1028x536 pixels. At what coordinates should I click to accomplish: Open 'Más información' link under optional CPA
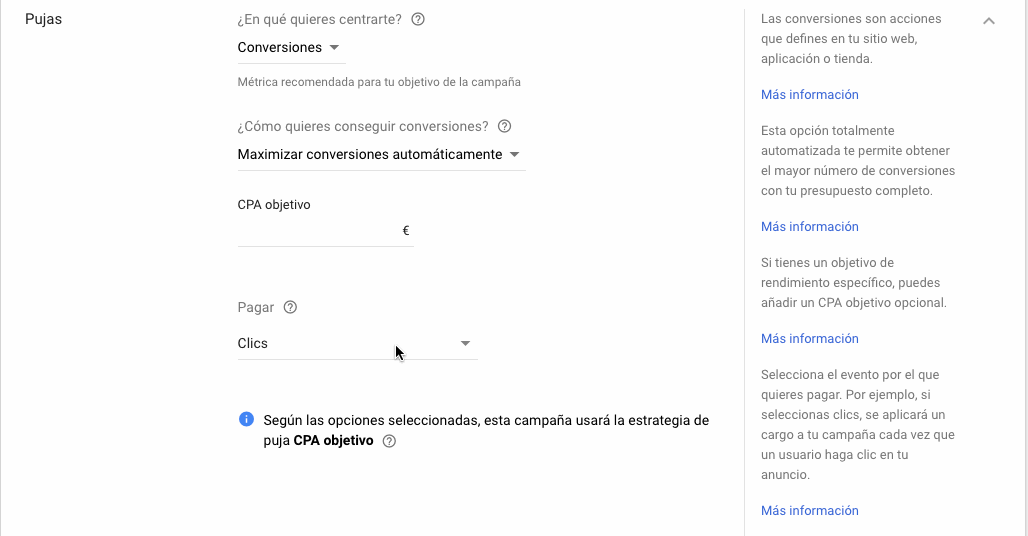coord(810,338)
